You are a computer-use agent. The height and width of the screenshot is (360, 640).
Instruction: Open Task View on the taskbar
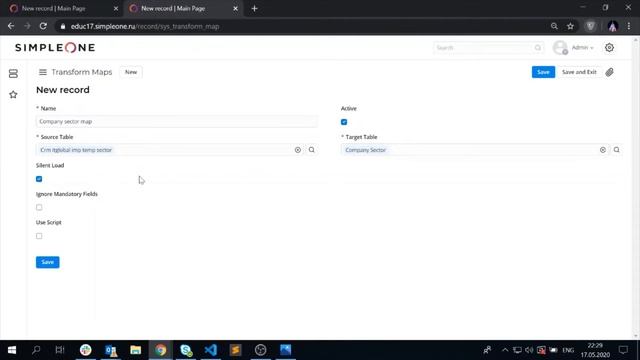[x=60, y=350]
